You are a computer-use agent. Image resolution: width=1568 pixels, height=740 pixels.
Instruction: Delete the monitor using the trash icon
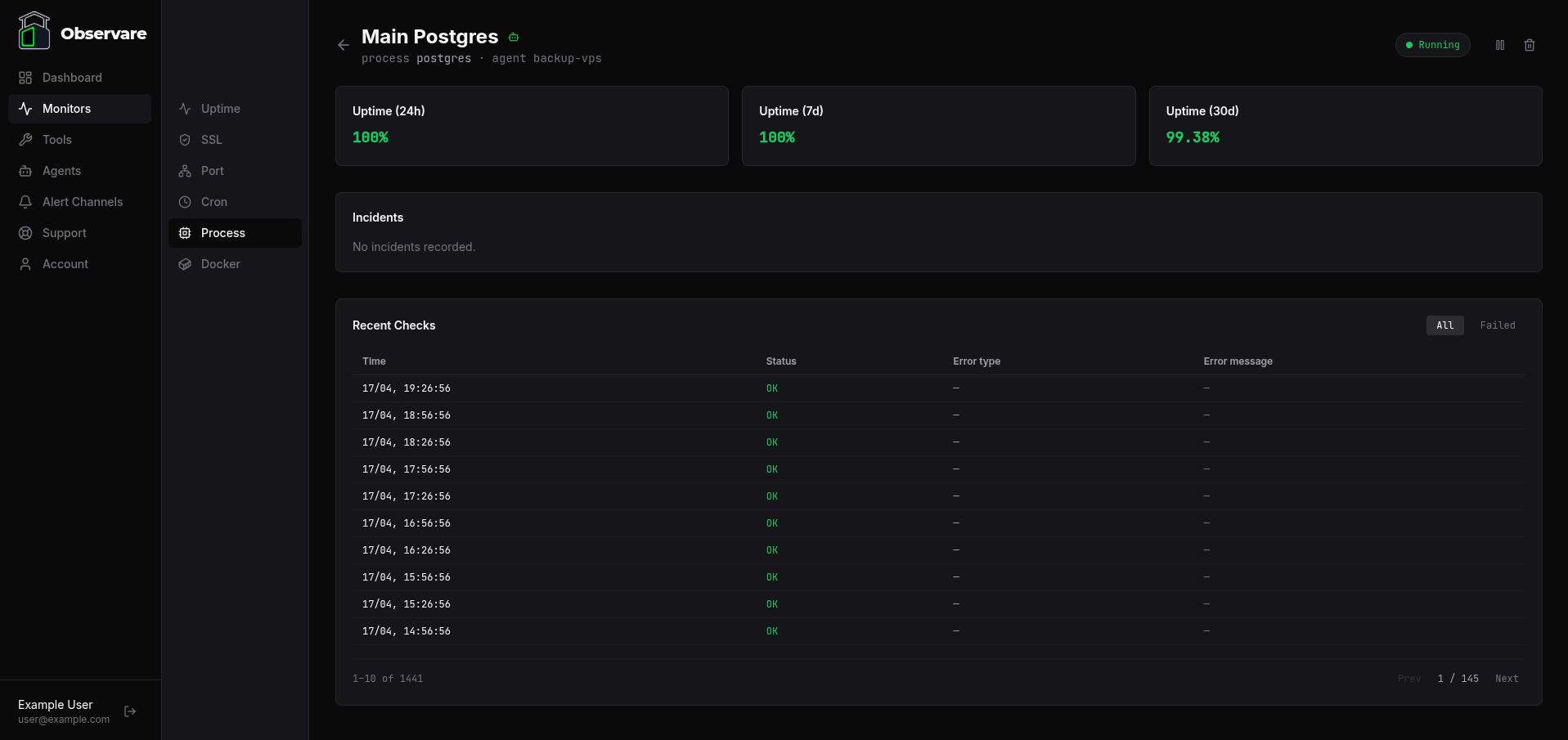pos(1530,45)
